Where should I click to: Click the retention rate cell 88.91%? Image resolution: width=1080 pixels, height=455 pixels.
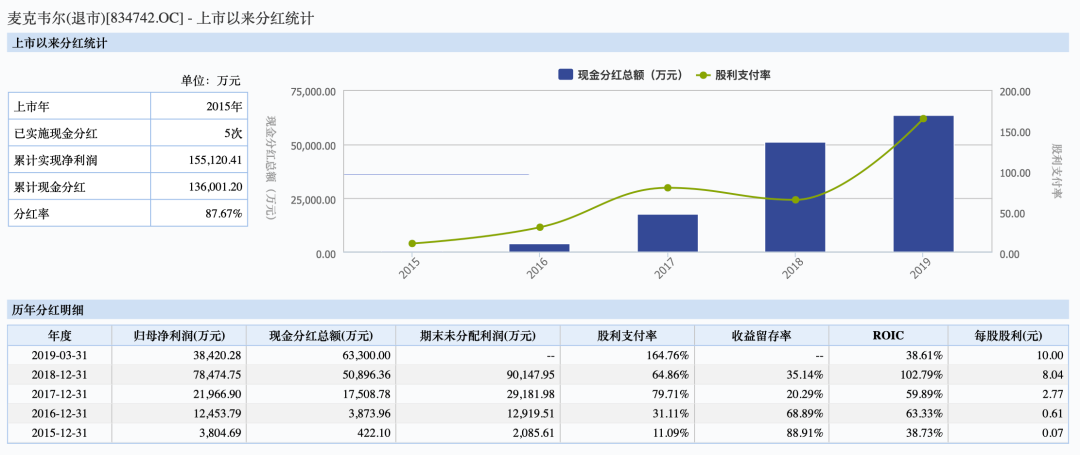[807, 433]
